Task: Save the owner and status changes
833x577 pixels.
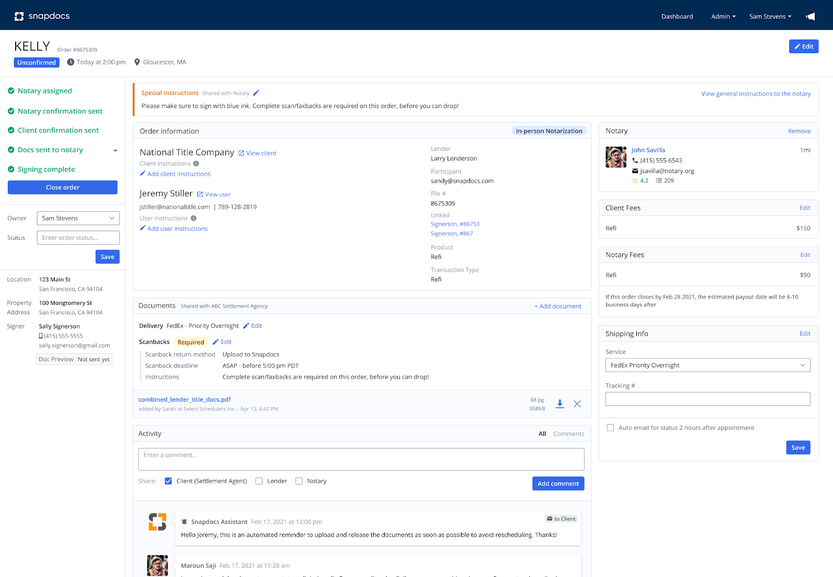Action: pos(107,257)
